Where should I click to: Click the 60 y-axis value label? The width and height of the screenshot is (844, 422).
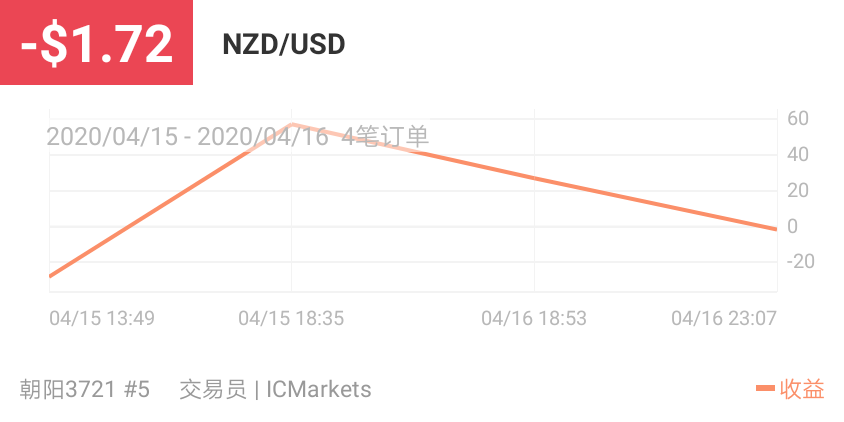click(797, 118)
